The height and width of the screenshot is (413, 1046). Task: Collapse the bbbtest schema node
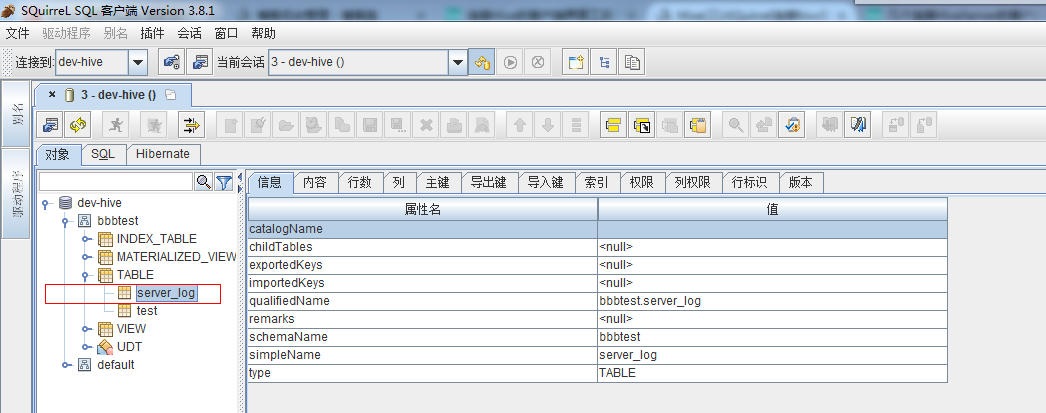[x=65, y=221]
